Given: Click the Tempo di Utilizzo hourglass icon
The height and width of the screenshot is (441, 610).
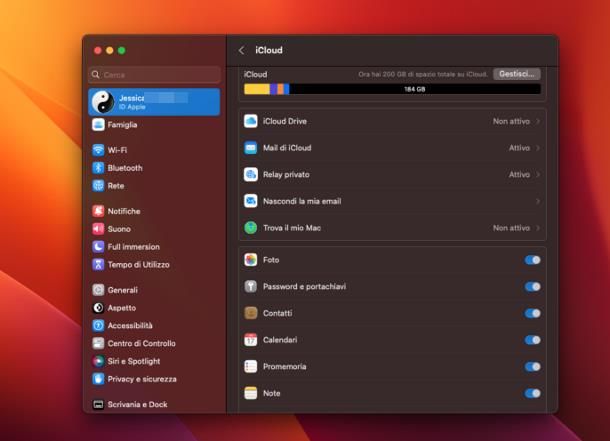Looking at the screenshot, I should (98, 264).
